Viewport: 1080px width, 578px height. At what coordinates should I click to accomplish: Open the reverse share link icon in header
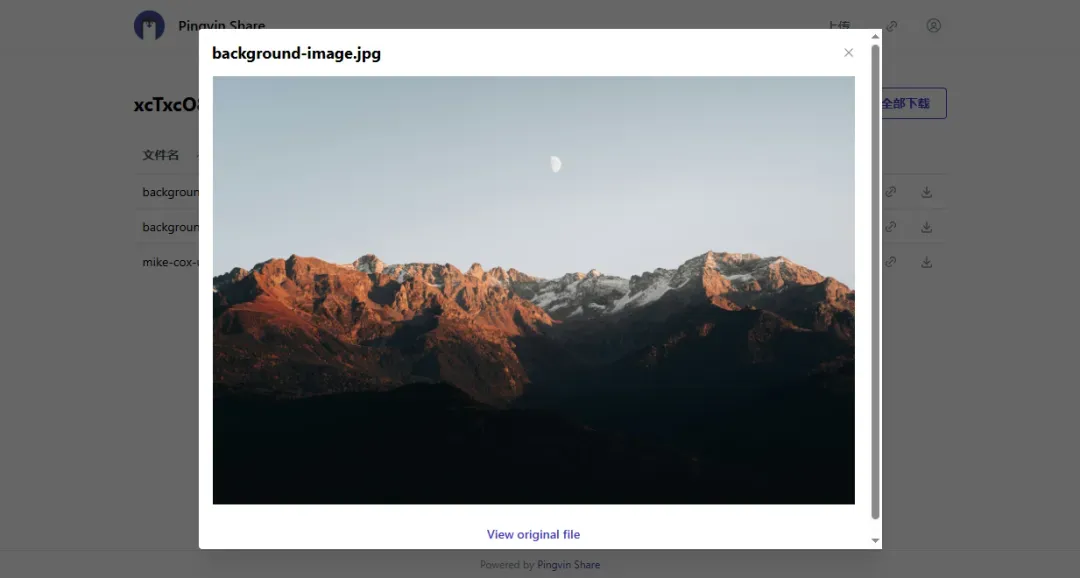(892, 26)
